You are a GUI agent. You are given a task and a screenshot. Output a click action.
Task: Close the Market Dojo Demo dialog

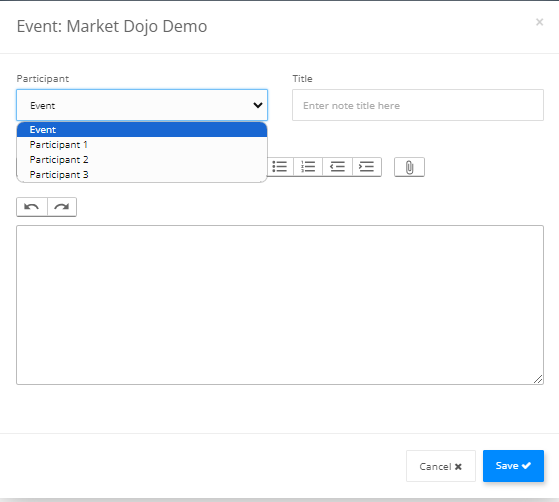[539, 22]
